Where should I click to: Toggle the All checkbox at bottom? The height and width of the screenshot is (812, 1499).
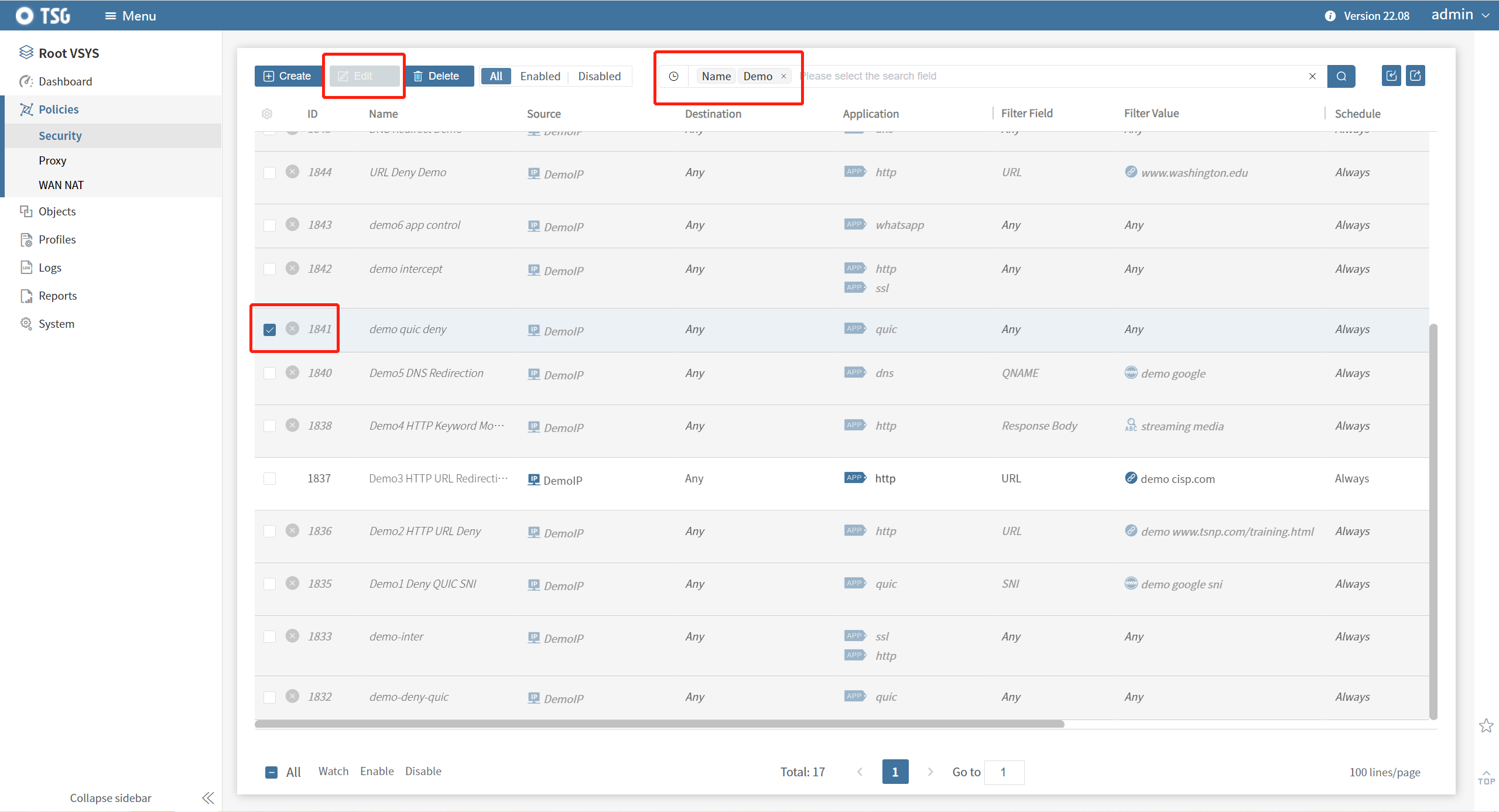click(271, 772)
